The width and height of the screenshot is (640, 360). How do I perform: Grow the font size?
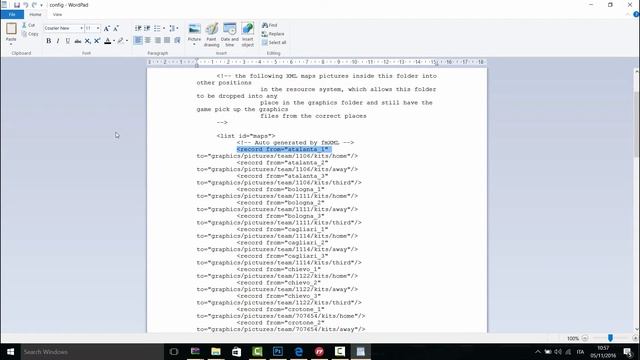(x=107, y=28)
